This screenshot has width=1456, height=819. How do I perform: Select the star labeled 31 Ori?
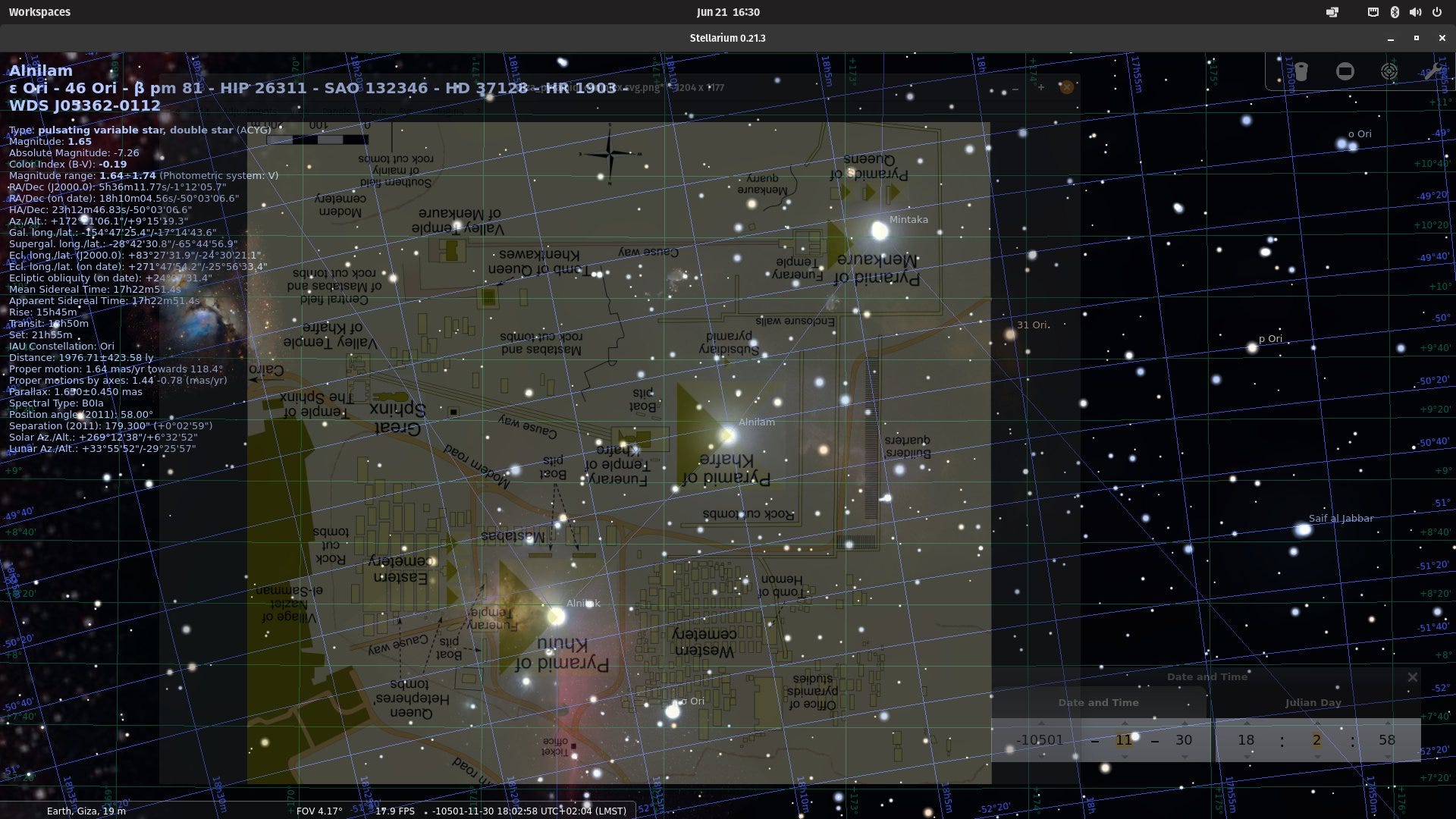point(1010,334)
